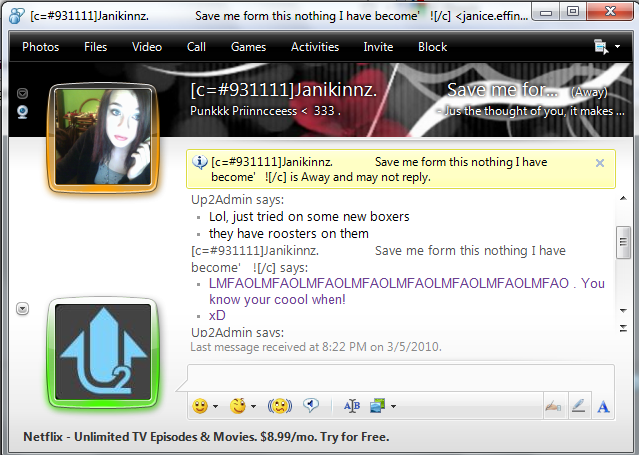Image resolution: width=639 pixels, height=455 pixels.
Task: Click the webcam icon beside contact picture
Action: (x=22, y=112)
